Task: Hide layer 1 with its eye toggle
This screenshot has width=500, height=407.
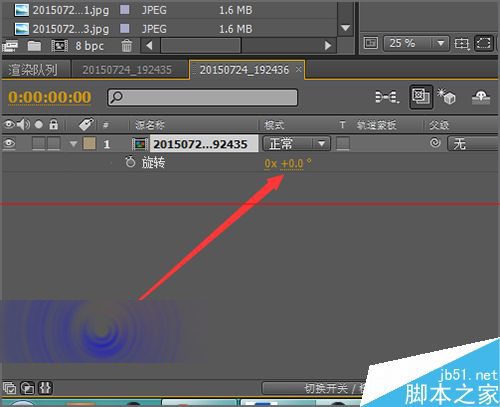Action: point(9,144)
